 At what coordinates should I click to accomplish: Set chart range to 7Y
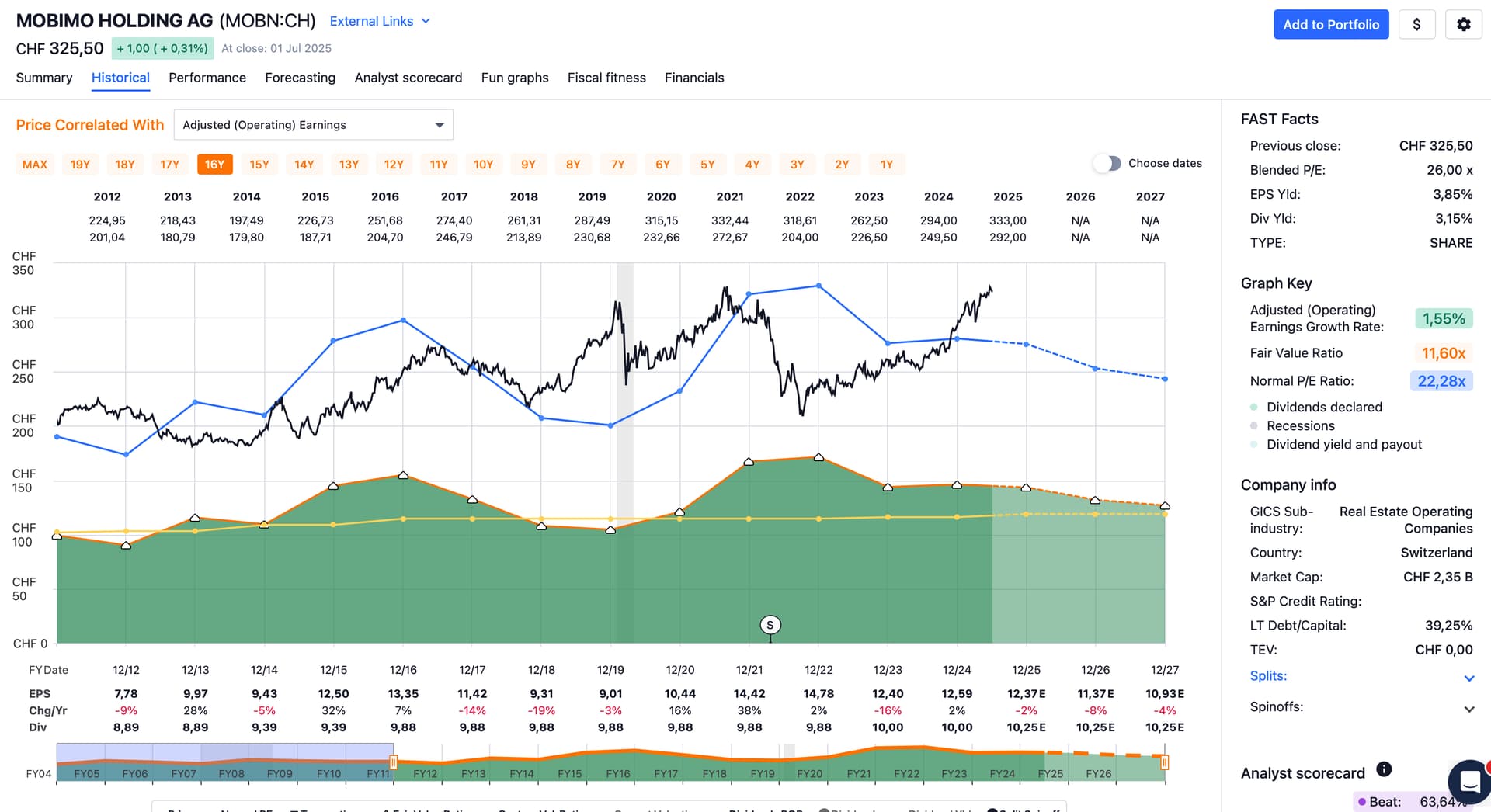click(618, 165)
